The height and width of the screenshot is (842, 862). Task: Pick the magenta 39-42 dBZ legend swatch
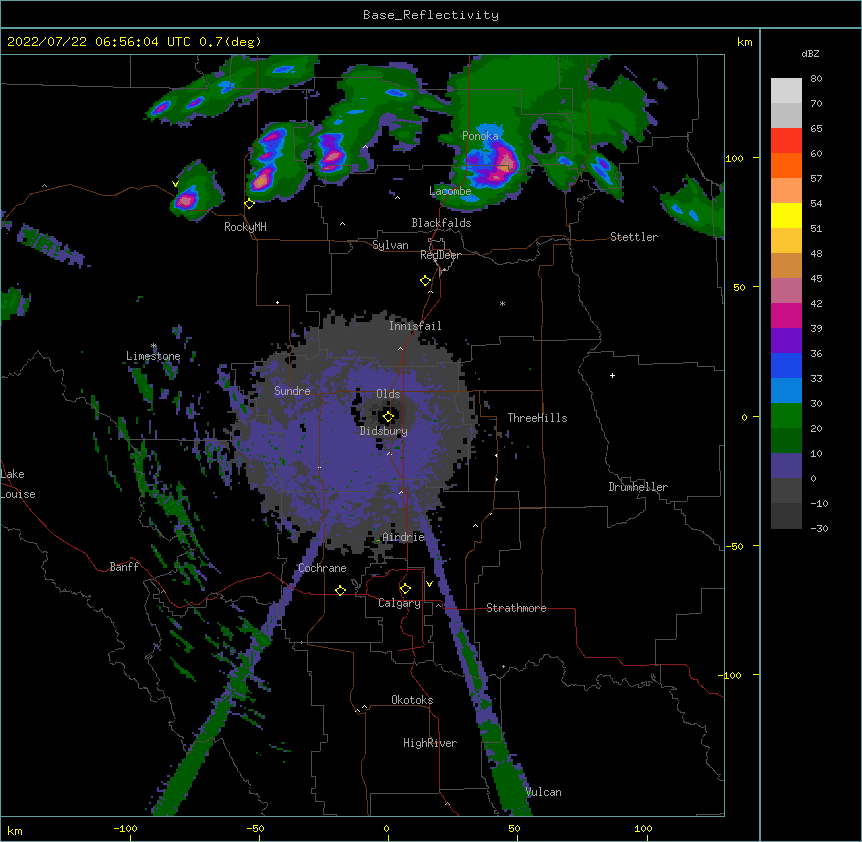(786, 315)
